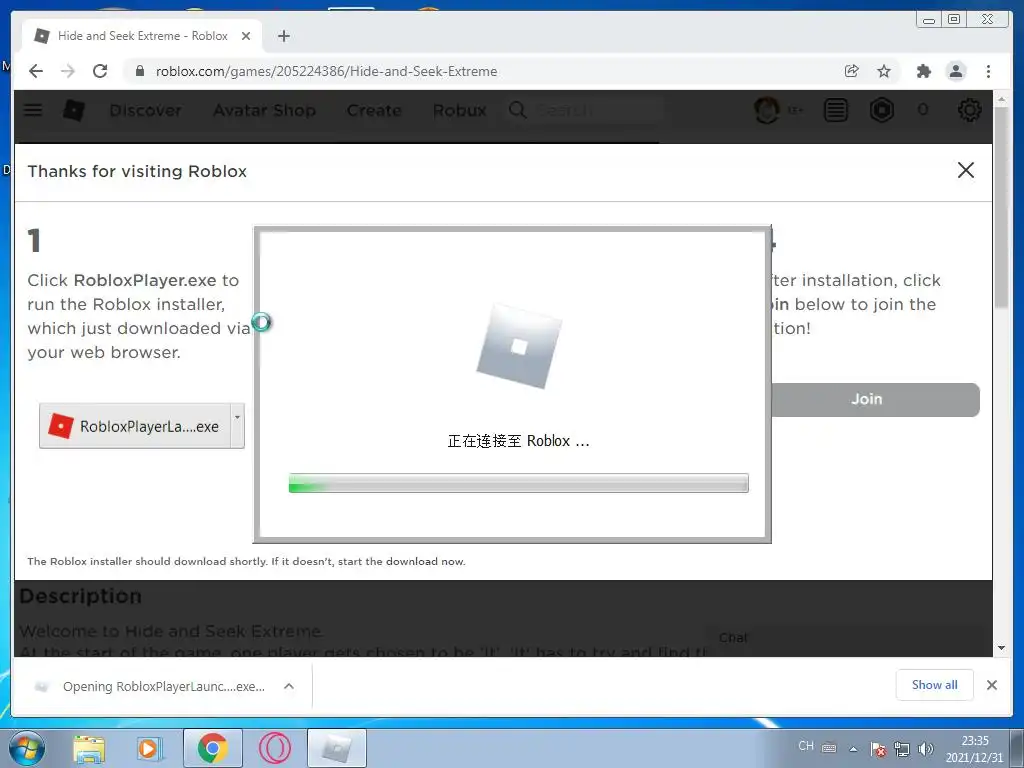This screenshot has width=1024, height=768.
Task: Open Windows Explorer from taskbar
Action: tap(89, 748)
